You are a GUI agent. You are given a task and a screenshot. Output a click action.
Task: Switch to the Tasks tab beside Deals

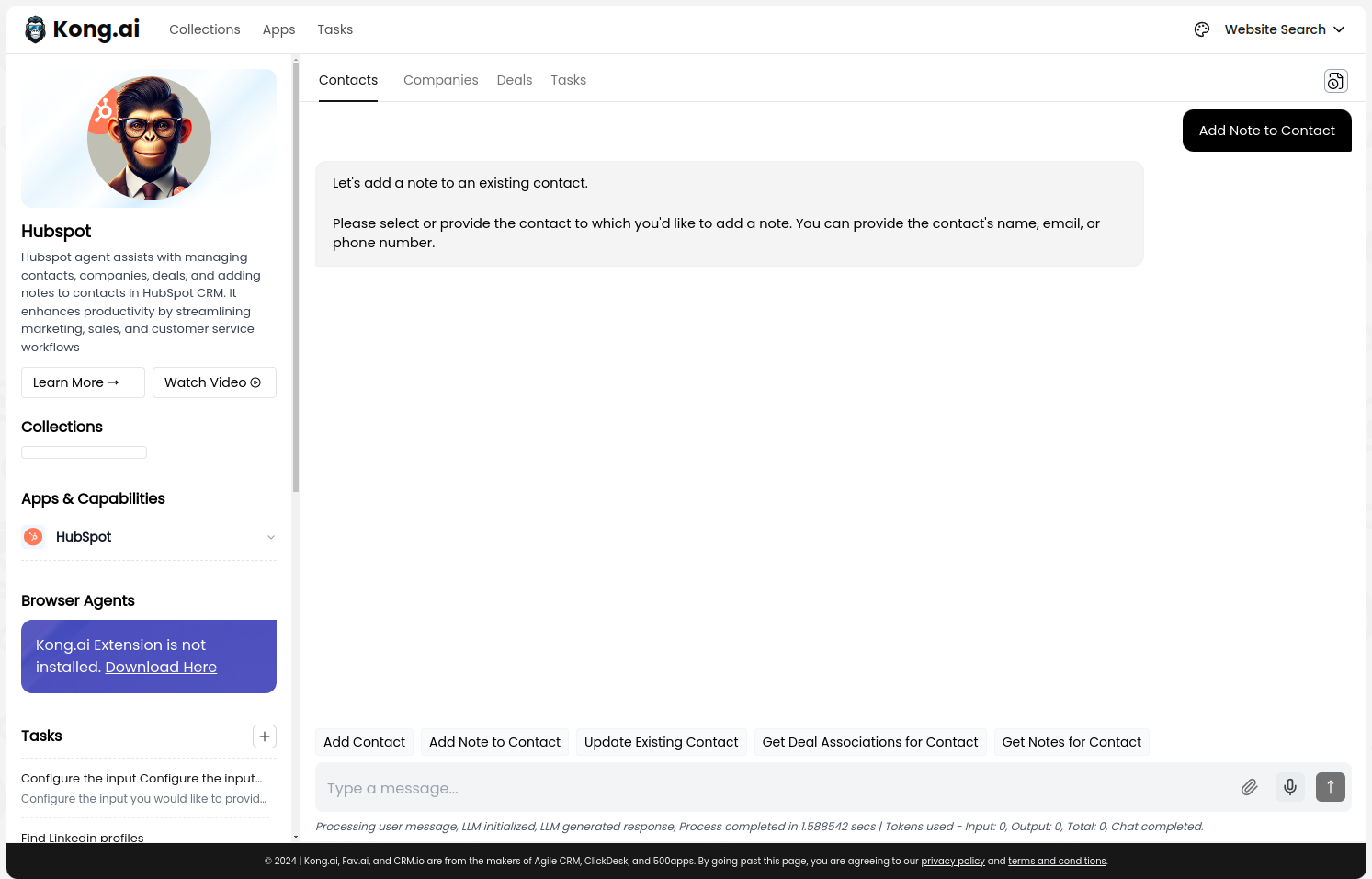(x=569, y=80)
